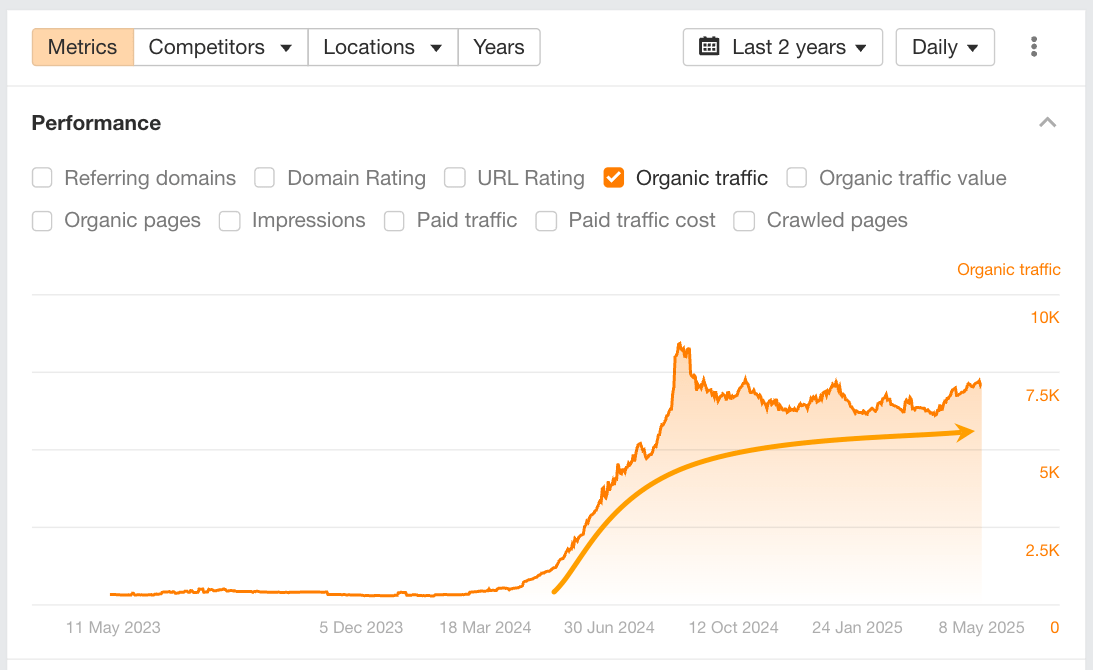Image resolution: width=1093 pixels, height=670 pixels.
Task: Turn on the Impressions checkbox
Action: [x=230, y=221]
